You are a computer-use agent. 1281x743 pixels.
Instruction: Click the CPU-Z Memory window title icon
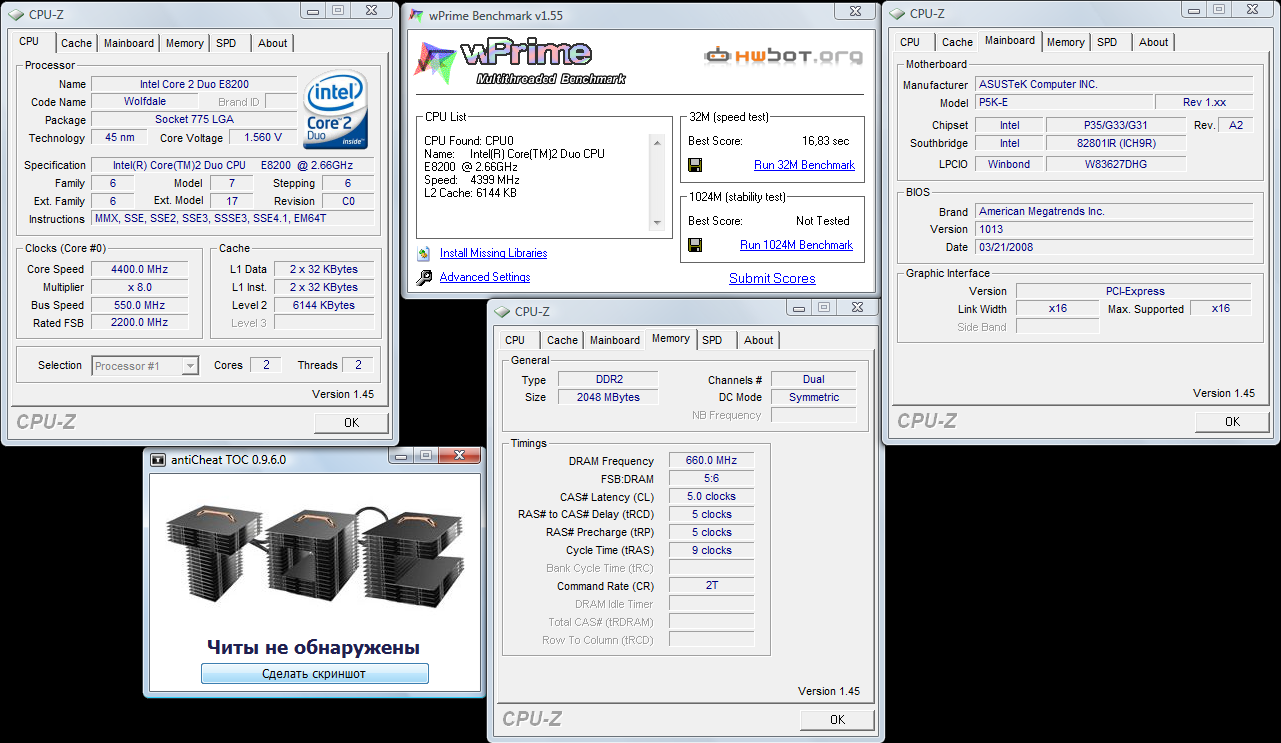pos(503,312)
